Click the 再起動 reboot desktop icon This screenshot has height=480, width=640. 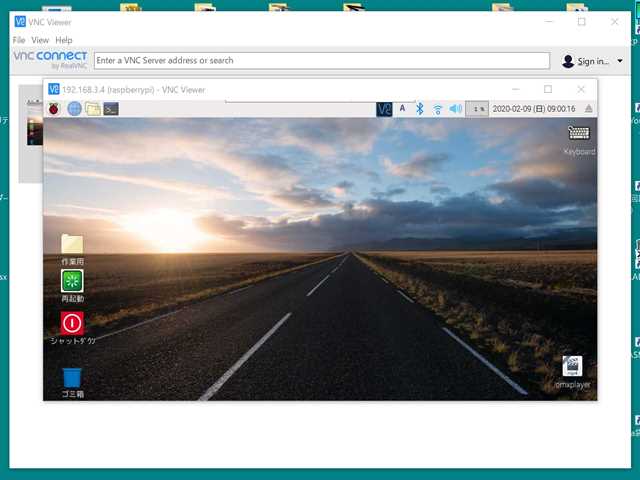(72, 281)
